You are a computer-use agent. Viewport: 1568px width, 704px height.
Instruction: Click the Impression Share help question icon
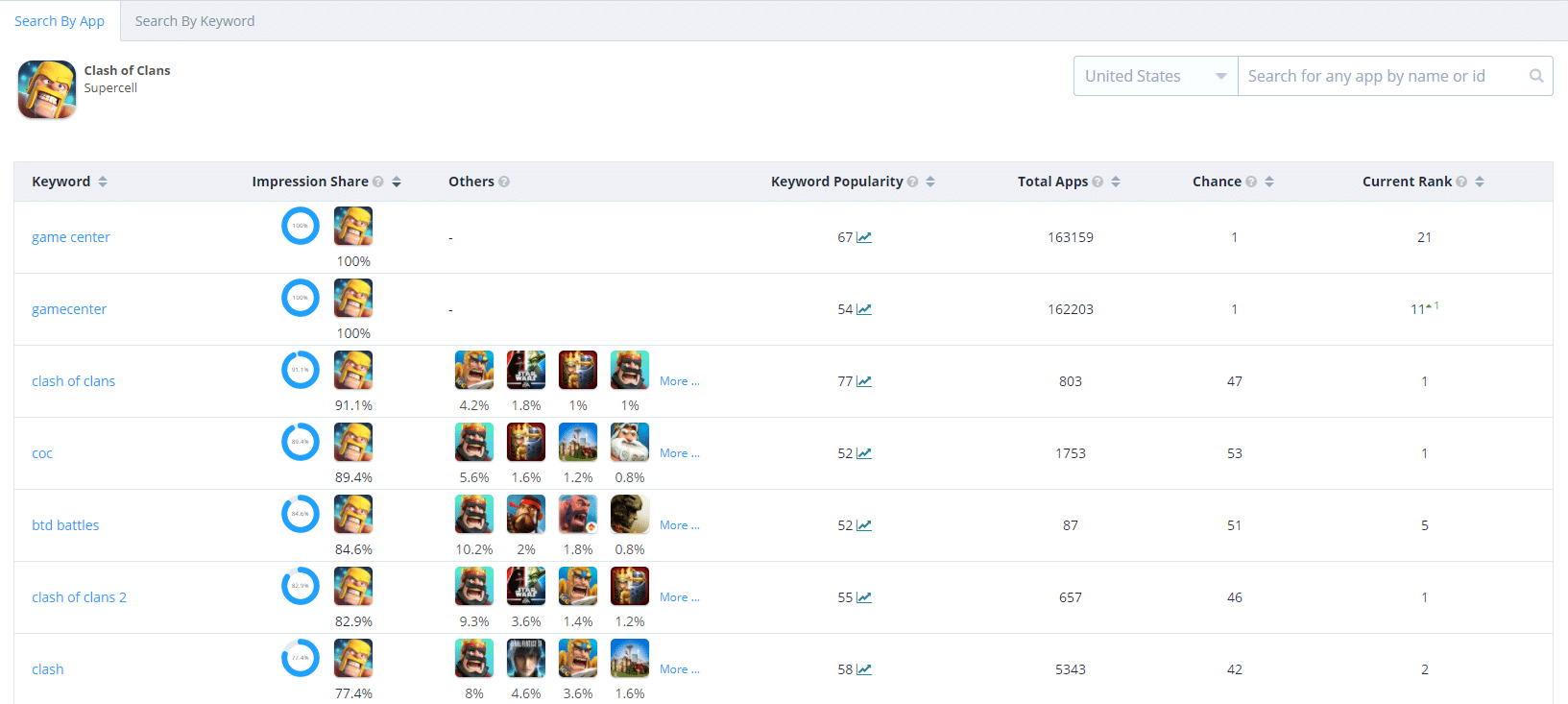378,182
